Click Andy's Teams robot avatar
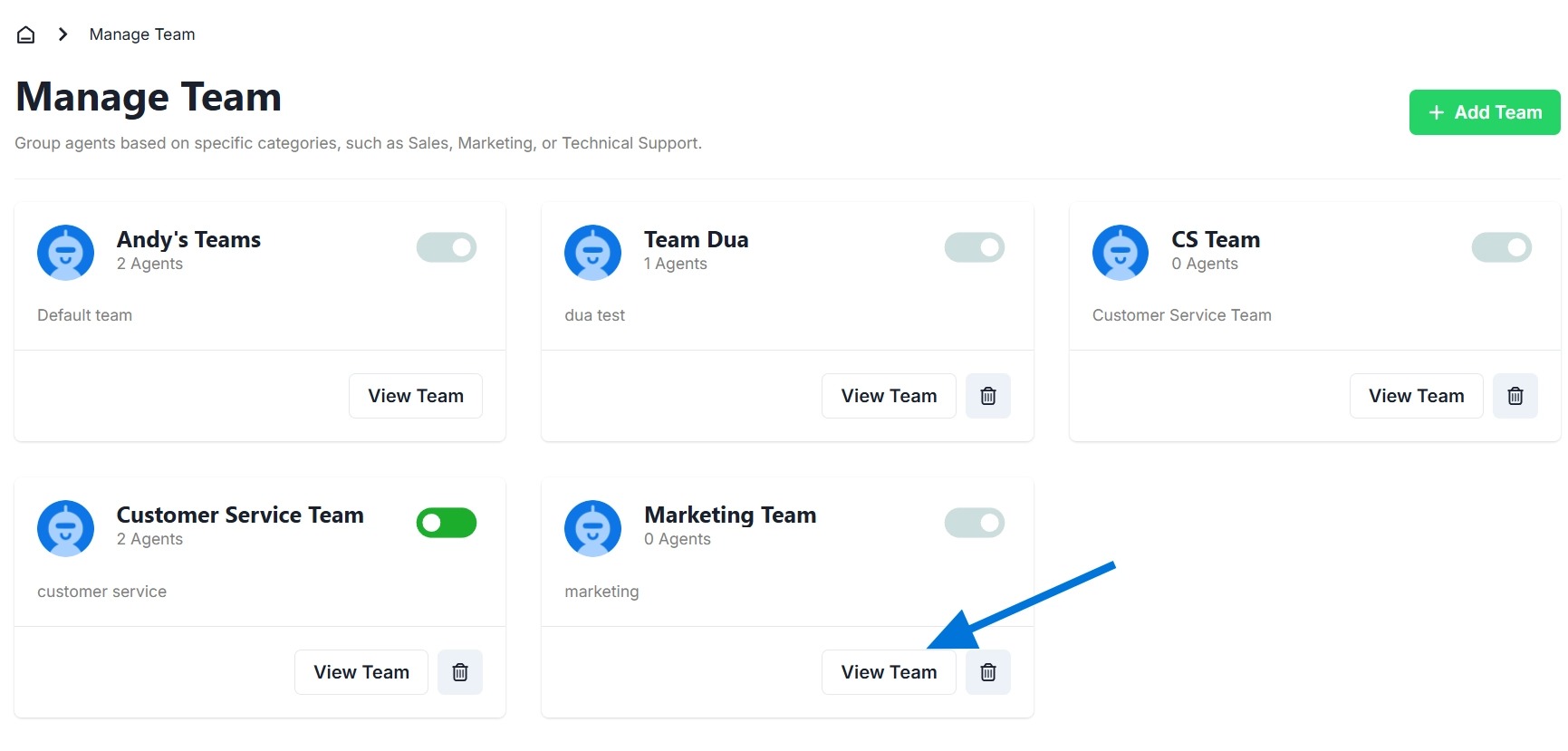Viewport: 1568px width, 751px height. [x=65, y=253]
